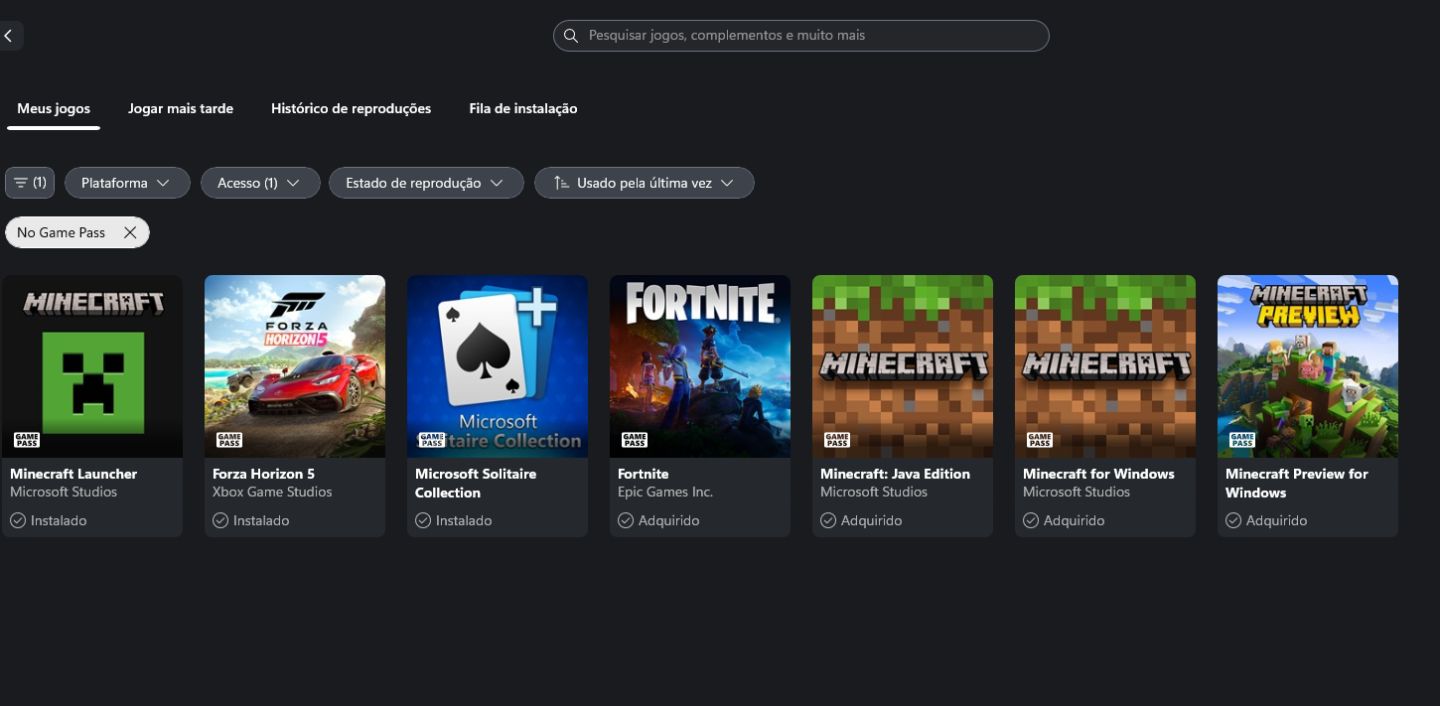Switch to Jogar mais tarde tab
Screen dimensions: 1440x706
pos(181,108)
